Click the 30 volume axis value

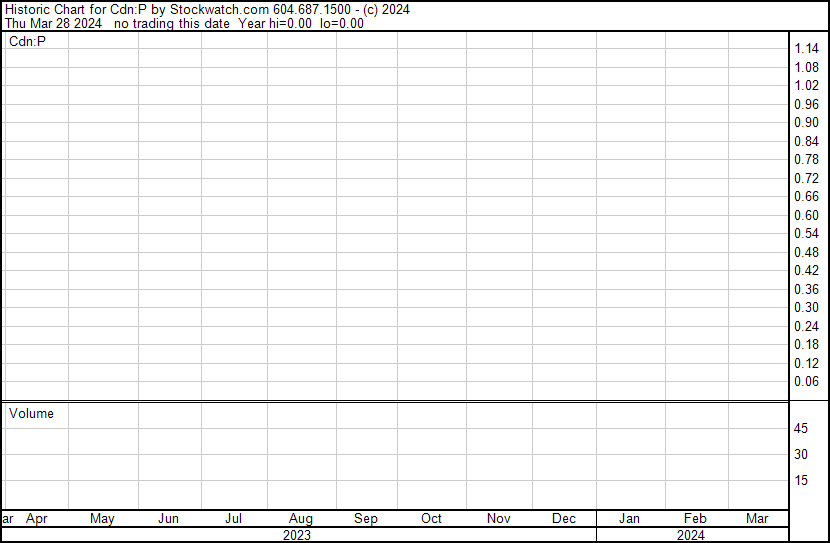click(x=801, y=454)
